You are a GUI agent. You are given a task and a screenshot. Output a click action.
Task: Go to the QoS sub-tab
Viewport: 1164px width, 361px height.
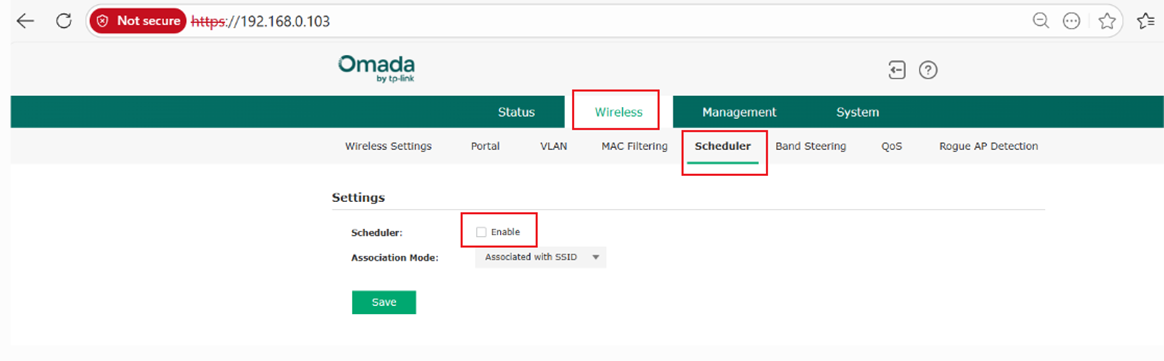(892, 146)
